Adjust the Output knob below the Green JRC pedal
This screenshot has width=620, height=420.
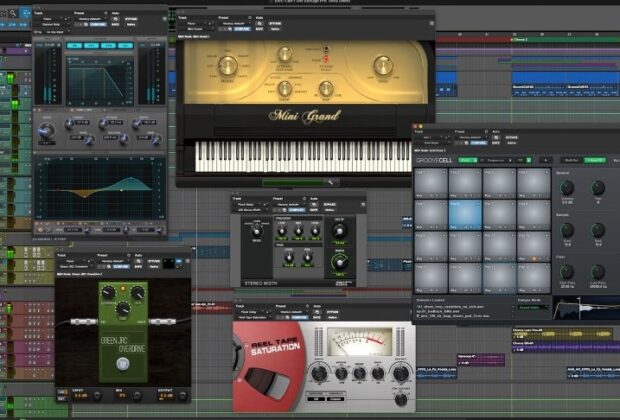coord(183,395)
